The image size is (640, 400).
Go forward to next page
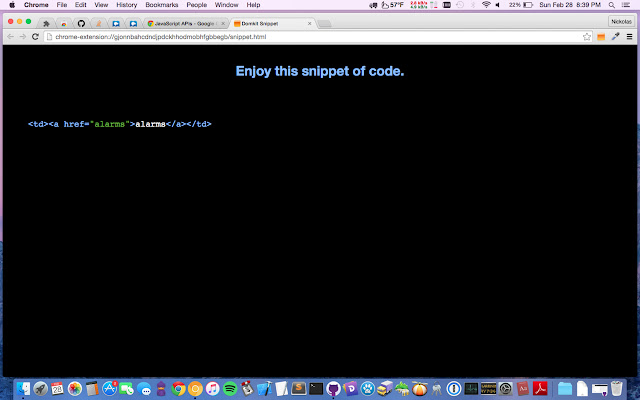(x=23, y=37)
